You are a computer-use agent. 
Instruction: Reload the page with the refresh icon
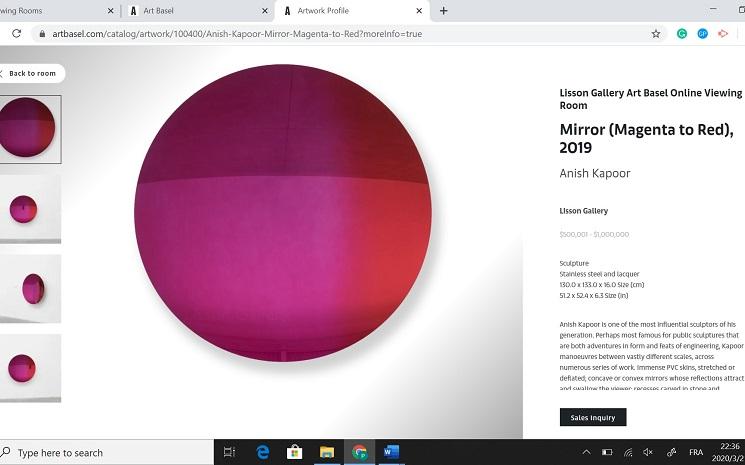point(17,34)
